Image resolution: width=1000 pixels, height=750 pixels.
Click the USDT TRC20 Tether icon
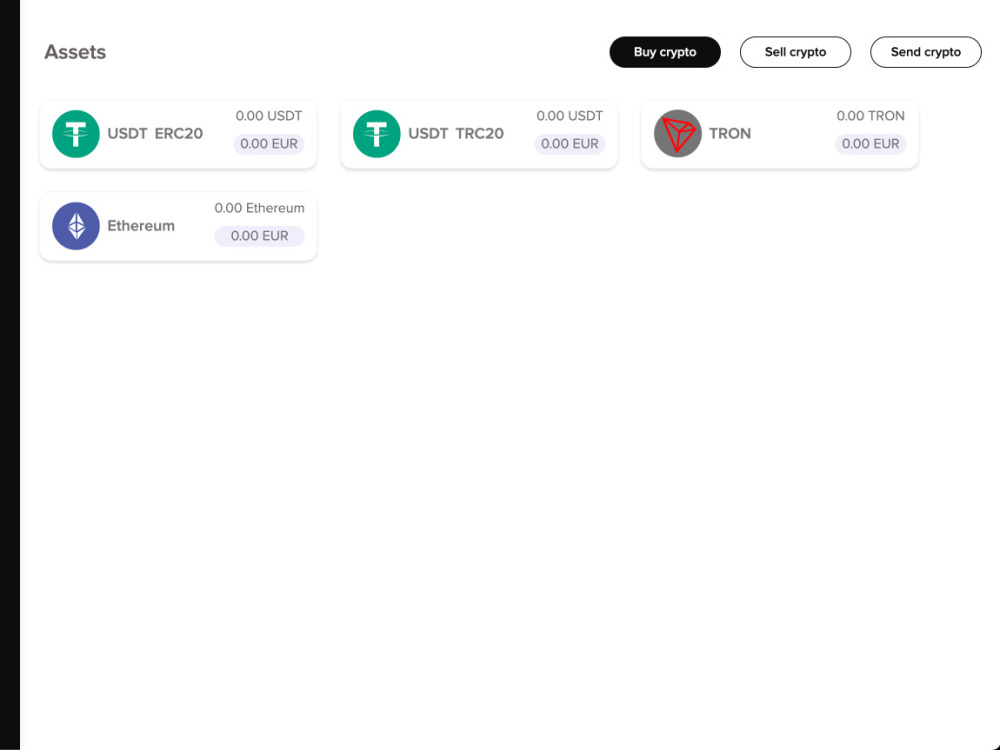point(376,134)
